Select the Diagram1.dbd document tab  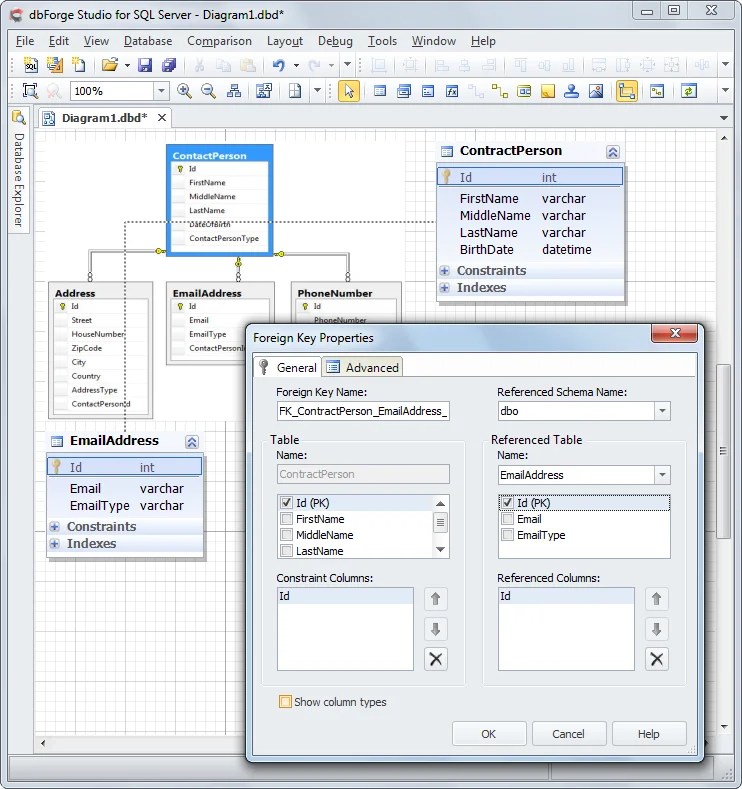pyautogui.click(x=105, y=118)
